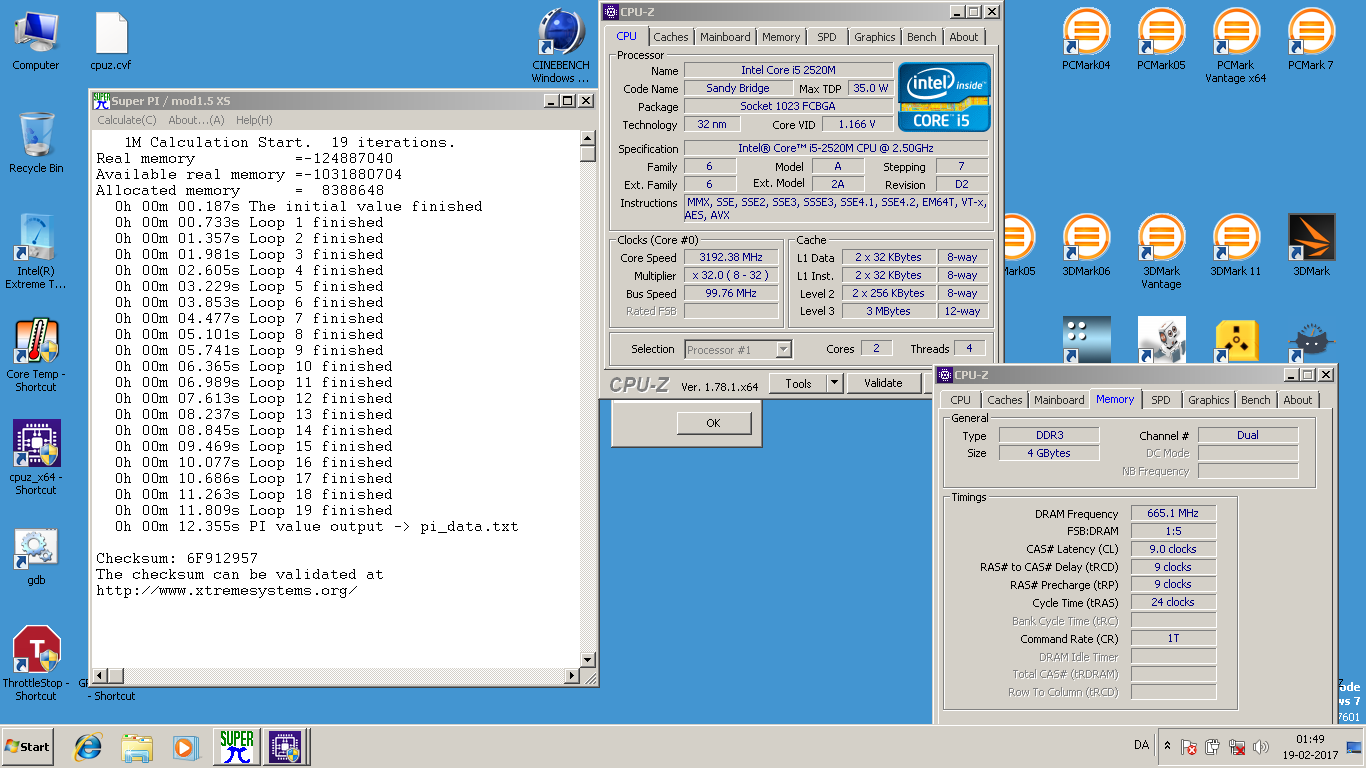The height and width of the screenshot is (768, 1366).
Task: Click Super PI horizontal scrollbar left arrow
Action: point(99,676)
